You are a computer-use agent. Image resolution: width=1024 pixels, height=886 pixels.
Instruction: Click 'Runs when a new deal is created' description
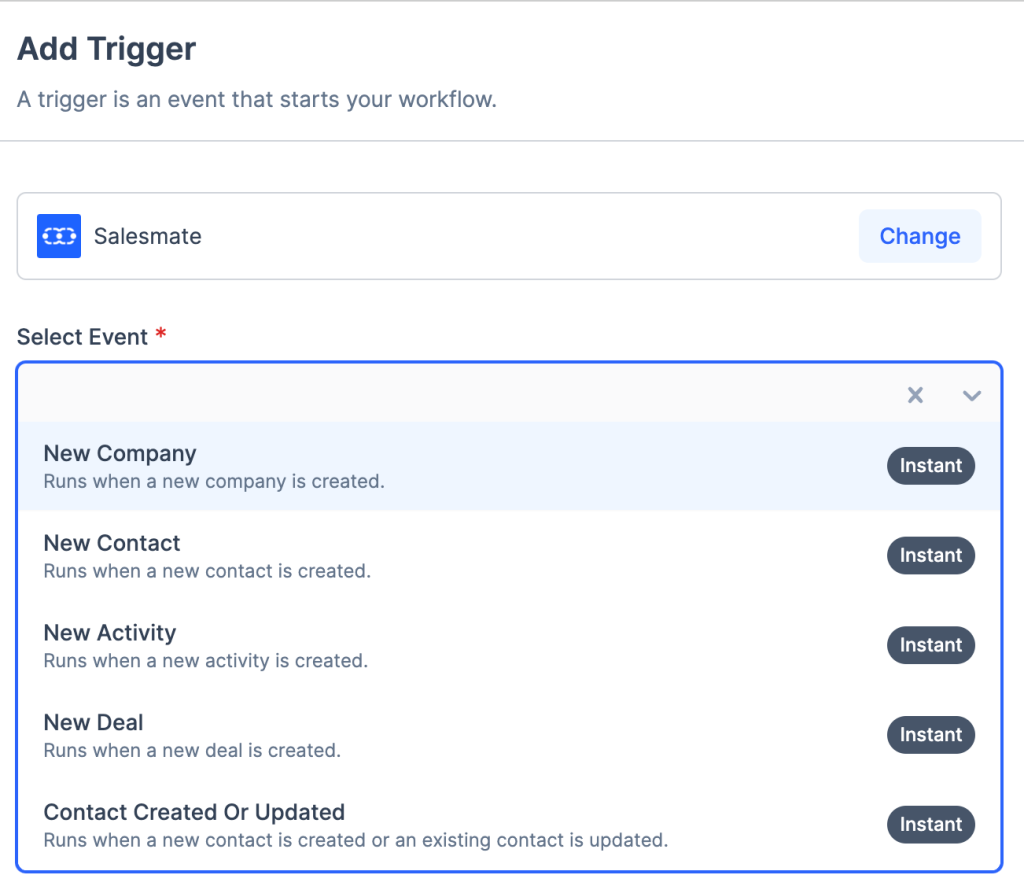192,750
